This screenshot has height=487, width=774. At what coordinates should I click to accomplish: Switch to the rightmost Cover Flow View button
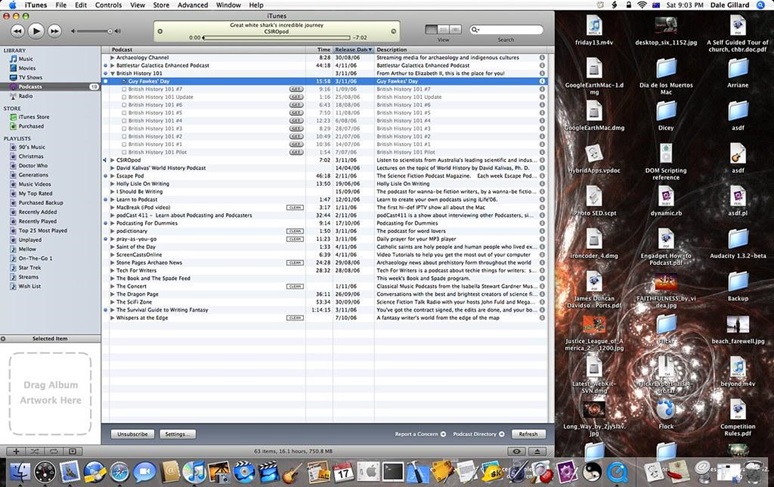coord(455,30)
